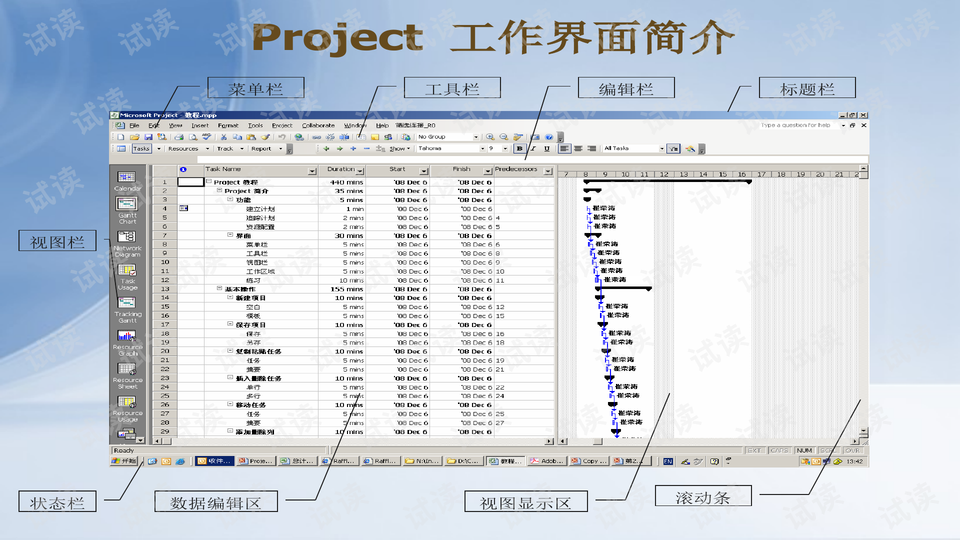
Task: Collapse the 基本操作 summary task
Action: click(219, 289)
